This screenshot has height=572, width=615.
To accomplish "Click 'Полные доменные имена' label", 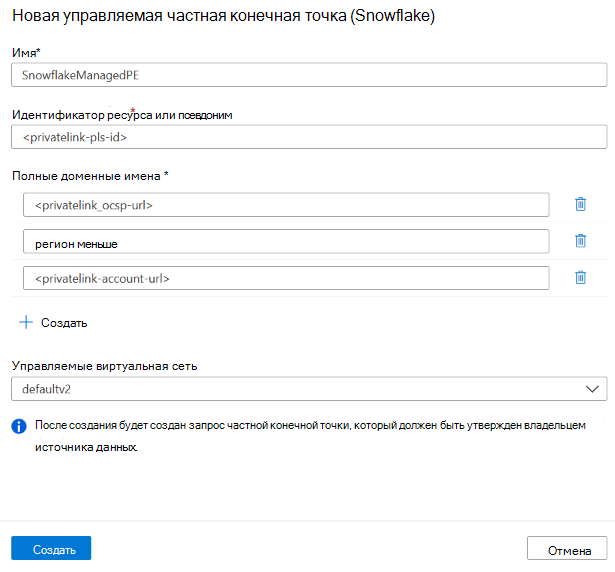I will point(90,176).
